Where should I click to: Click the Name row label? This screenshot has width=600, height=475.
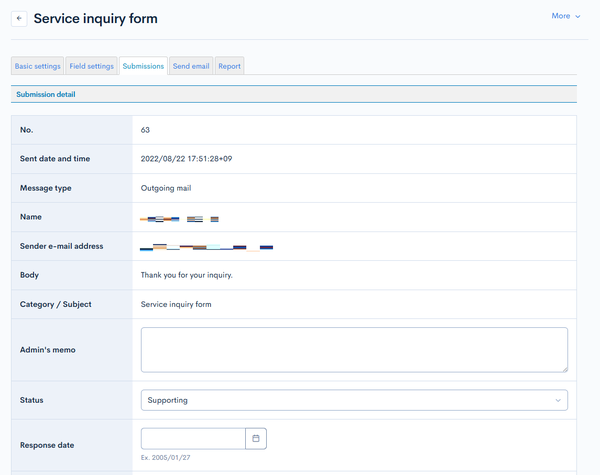31,217
